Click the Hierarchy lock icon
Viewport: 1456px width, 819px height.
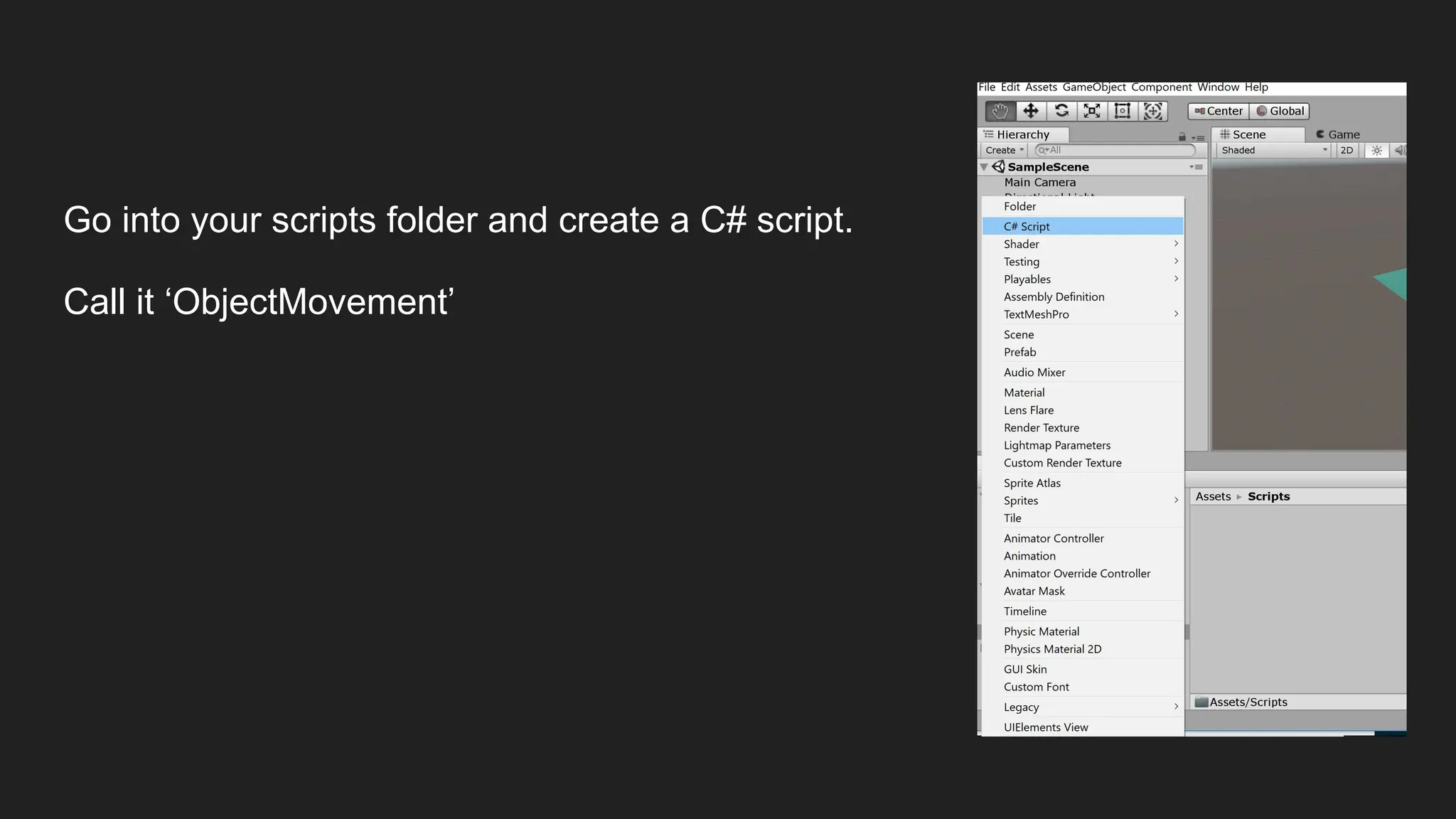coord(1182,137)
